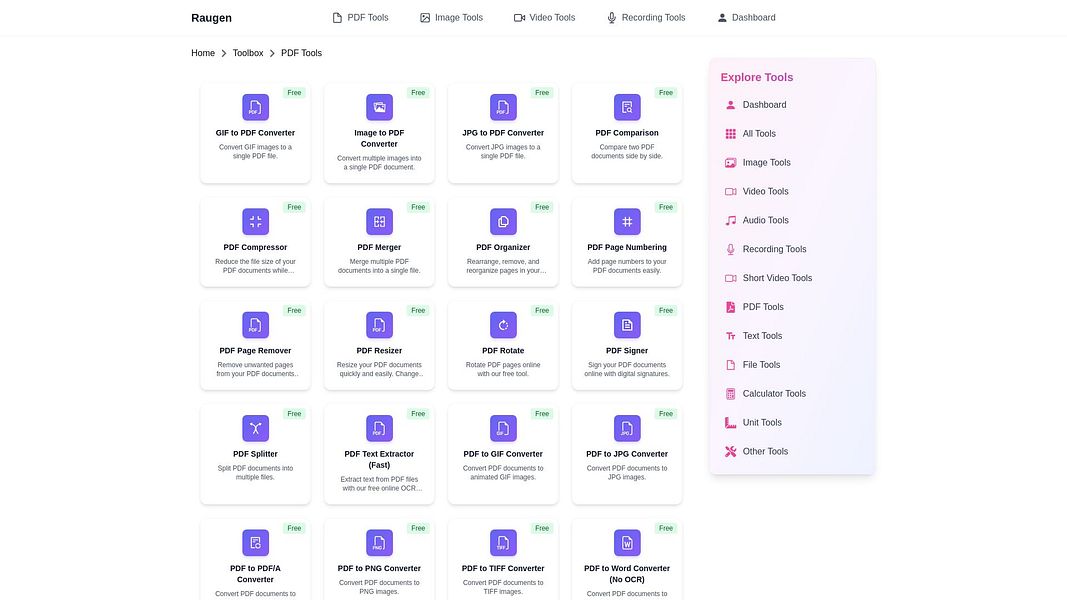1067x600 pixels.
Task: Click the Unit Tools ruler icon
Action: (x=730, y=422)
